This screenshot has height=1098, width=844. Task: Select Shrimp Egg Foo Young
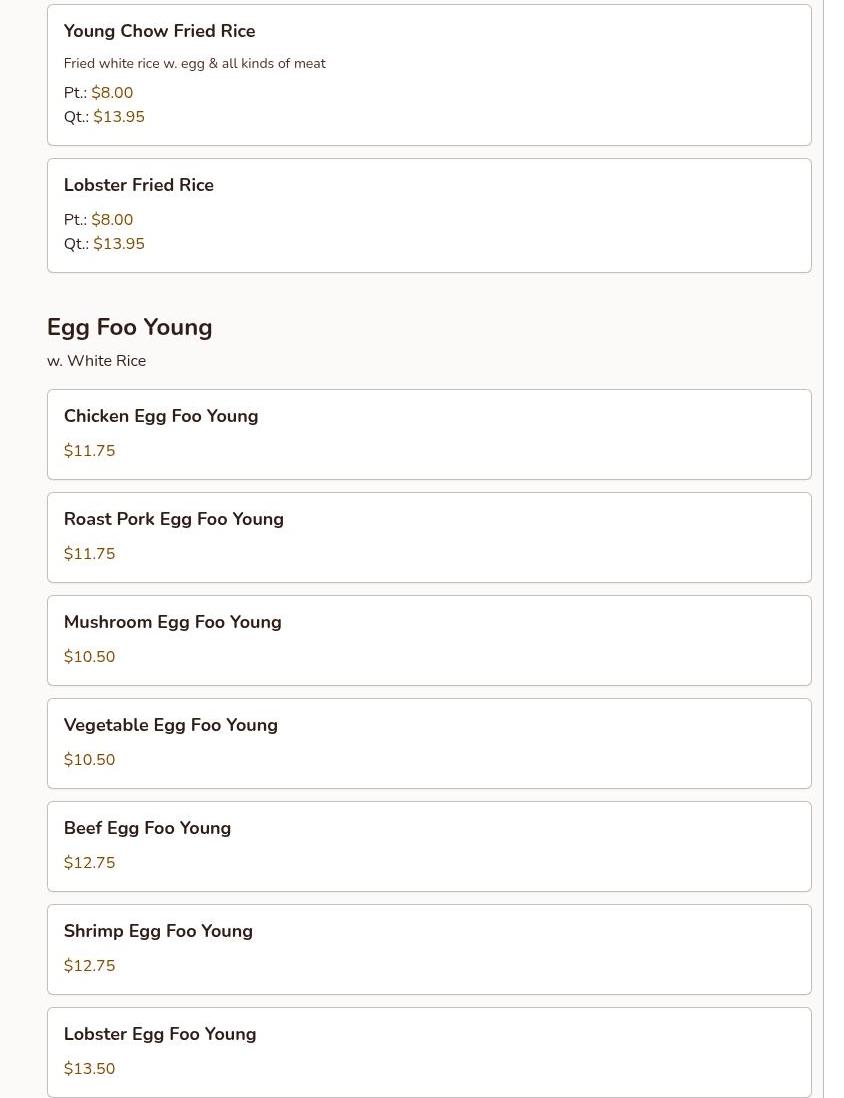pos(158,931)
